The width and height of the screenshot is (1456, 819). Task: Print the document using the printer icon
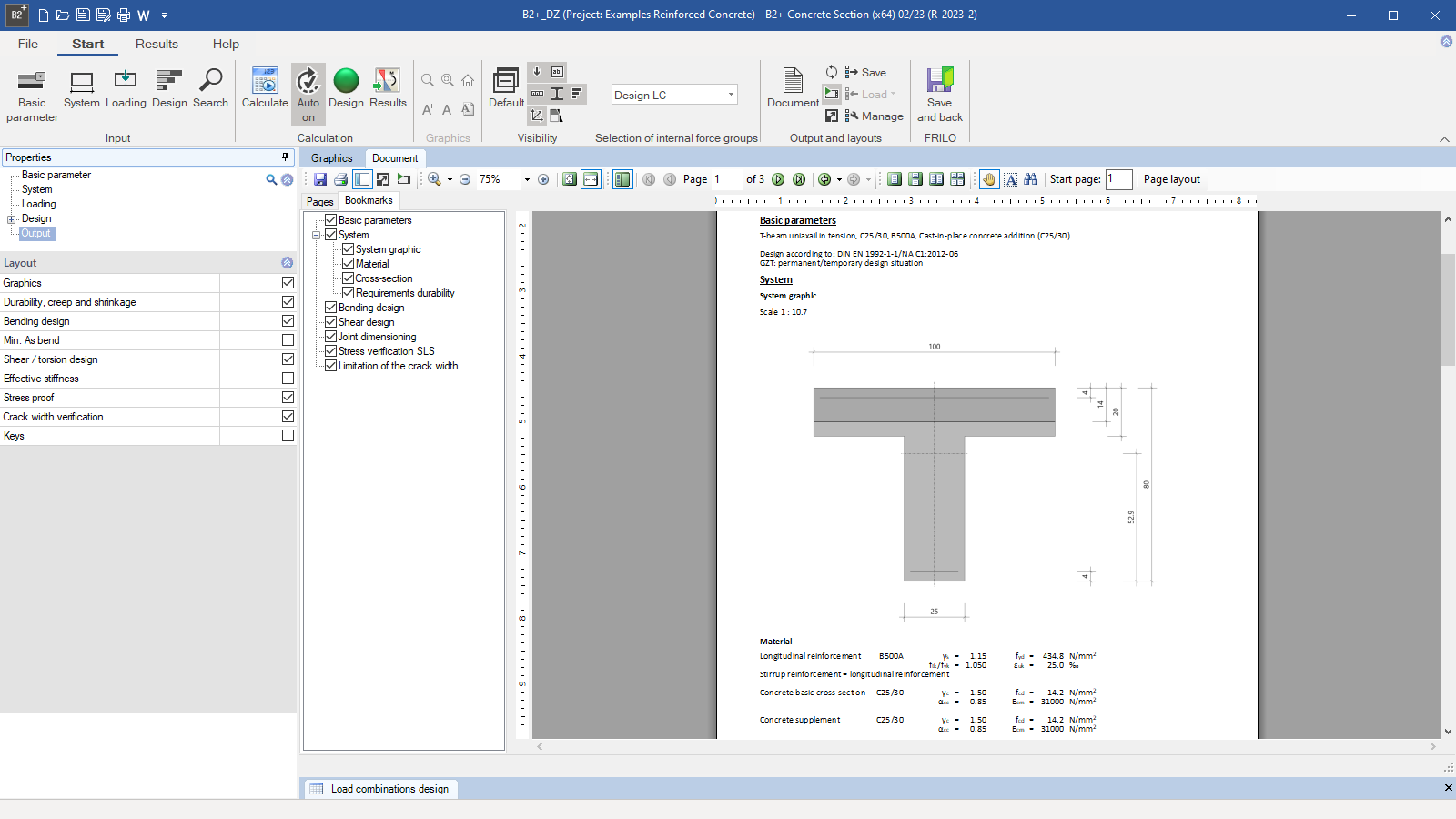pyautogui.click(x=341, y=179)
